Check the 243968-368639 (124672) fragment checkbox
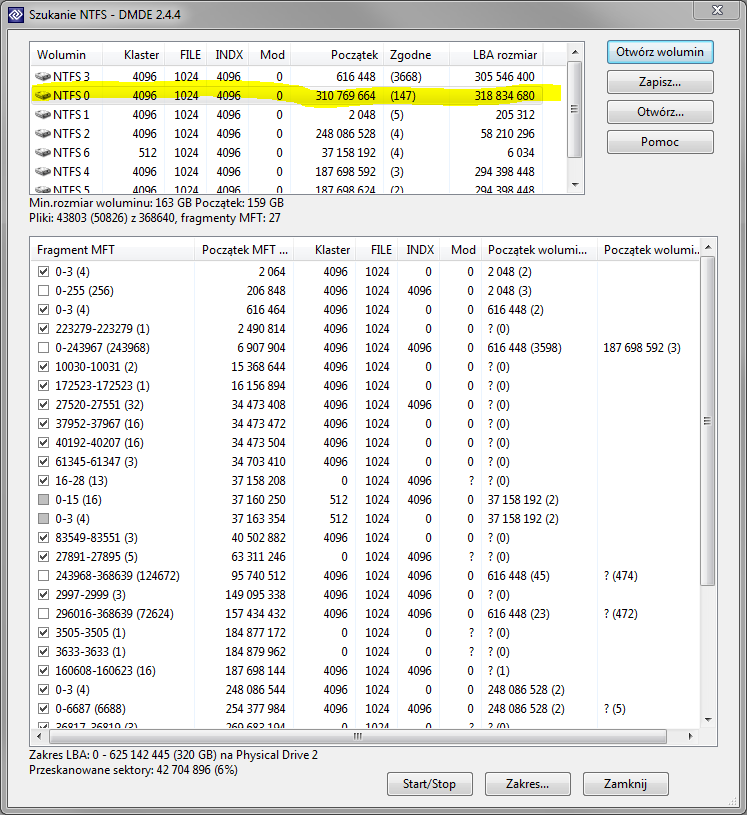Screen dimensions: 747x815 [44, 575]
